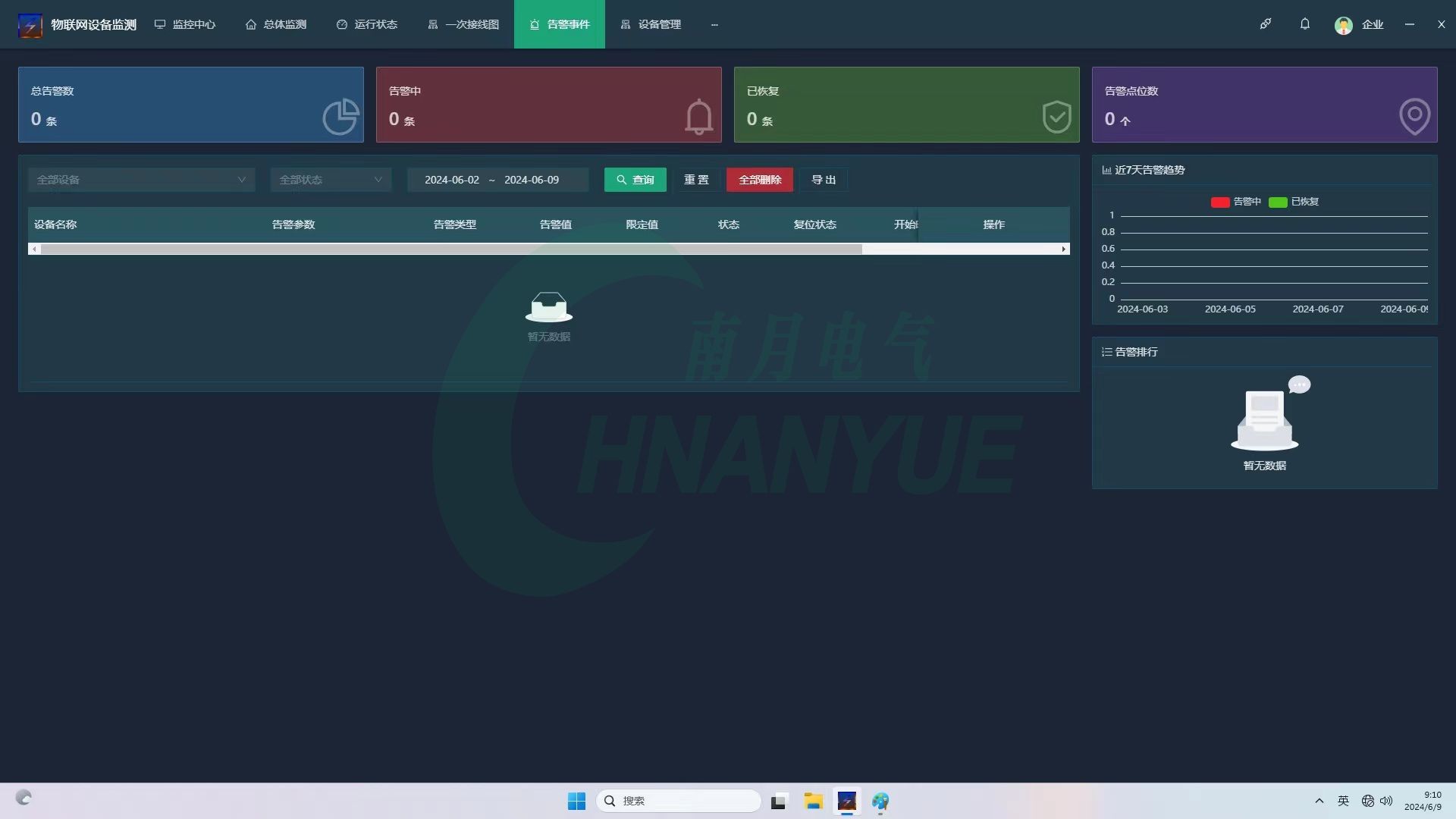
Task: Expand the 全部设备 device dropdown
Action: (x=141, y=180)
